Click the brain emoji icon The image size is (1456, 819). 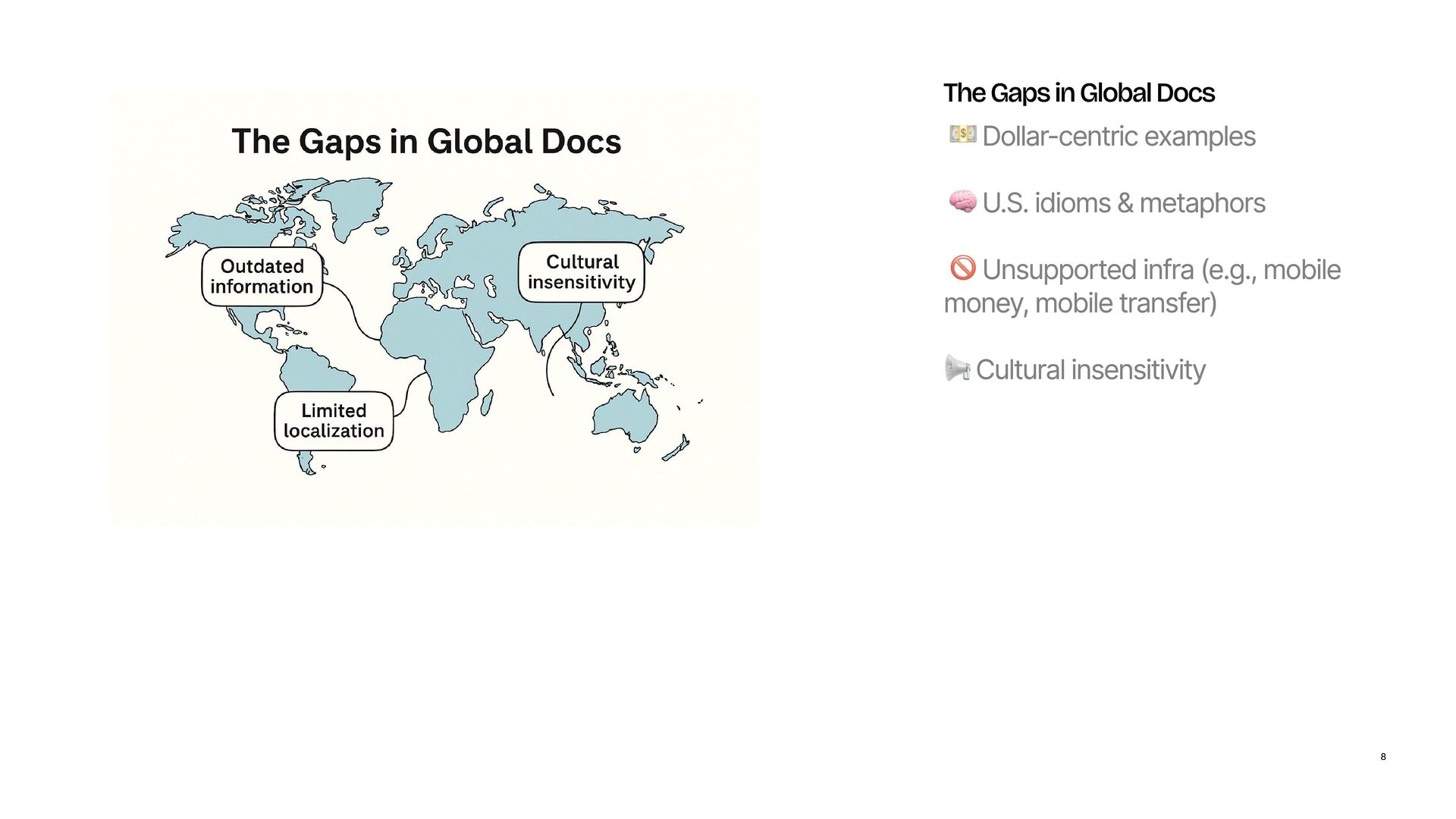click(x=962, y=202)
